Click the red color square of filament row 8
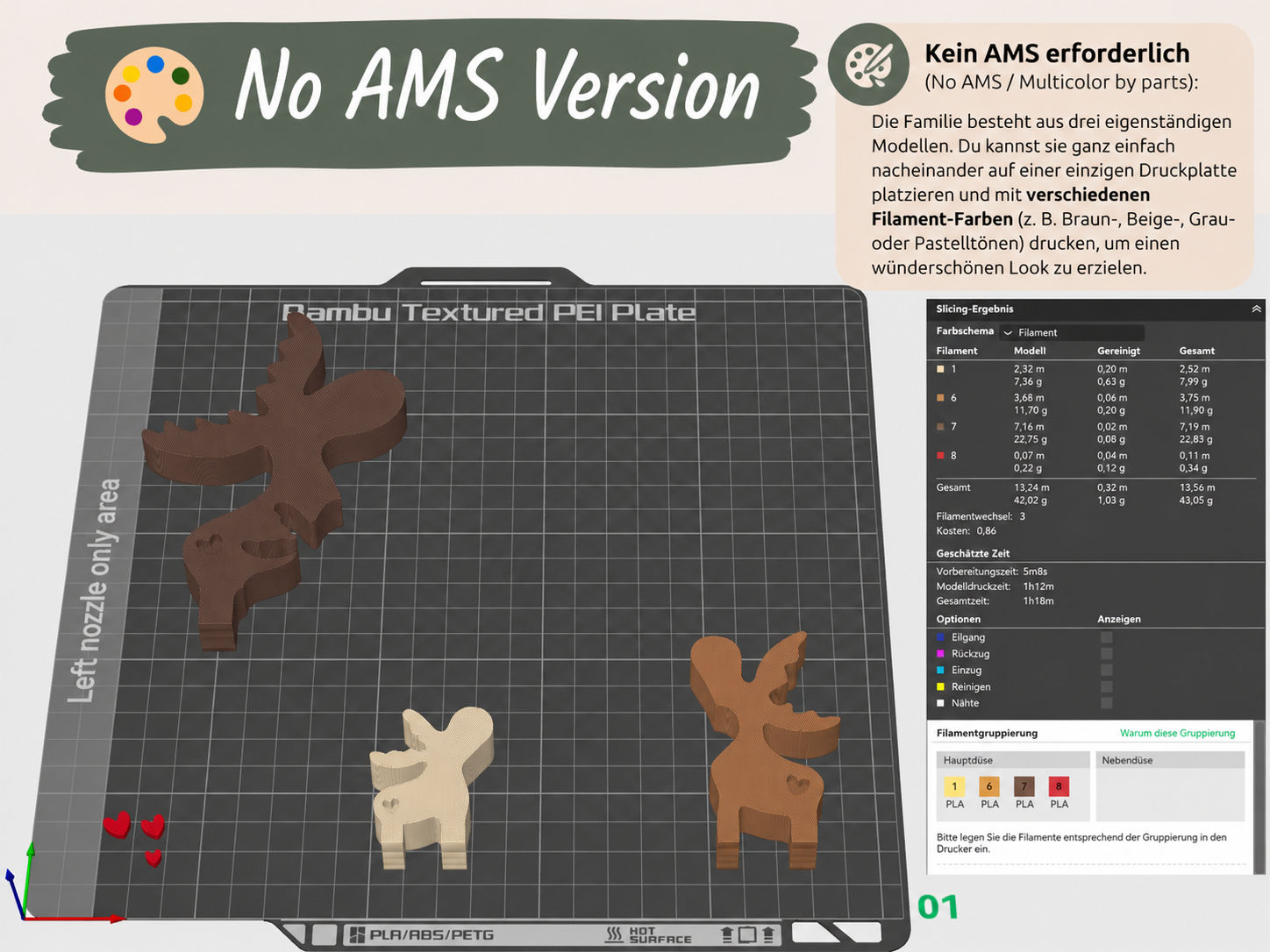 (941, 456)
